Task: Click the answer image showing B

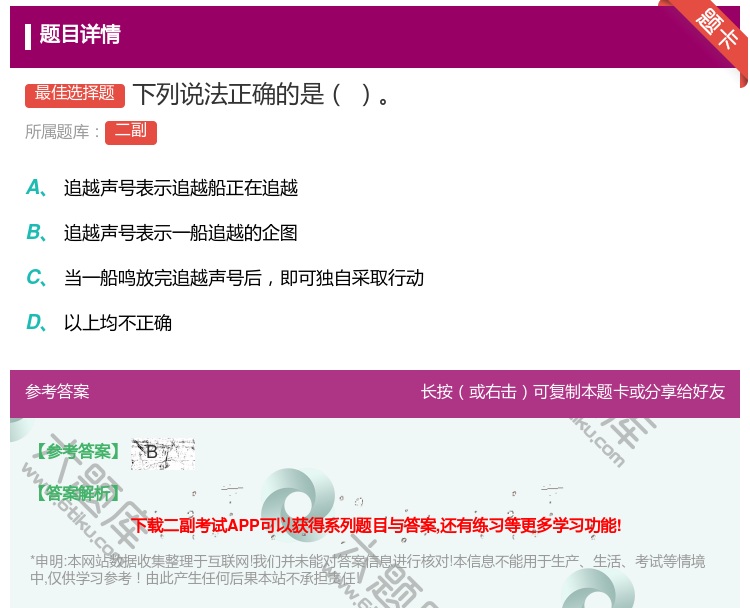Action: tap(163, 453)
